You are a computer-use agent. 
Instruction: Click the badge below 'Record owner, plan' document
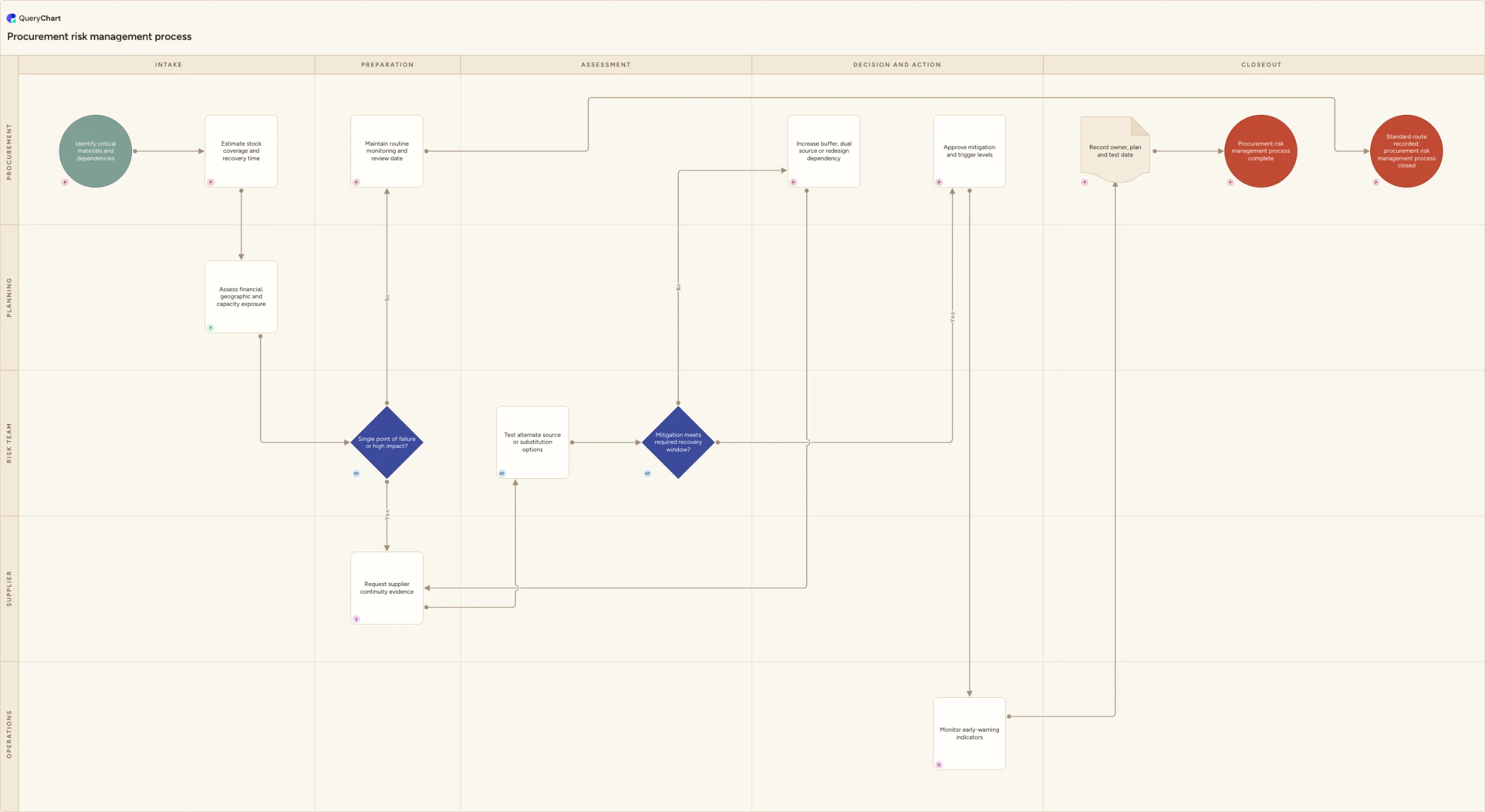[1085, 182]
